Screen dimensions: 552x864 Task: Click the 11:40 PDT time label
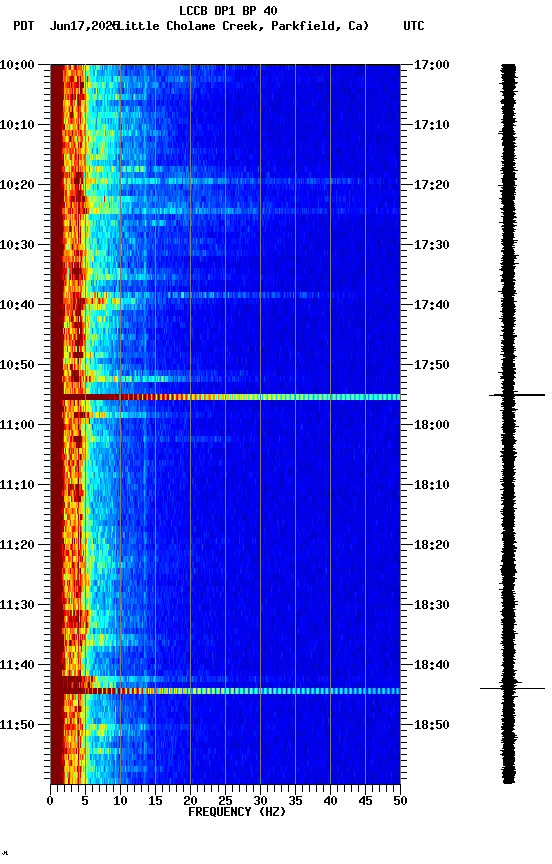pos(17,665)
